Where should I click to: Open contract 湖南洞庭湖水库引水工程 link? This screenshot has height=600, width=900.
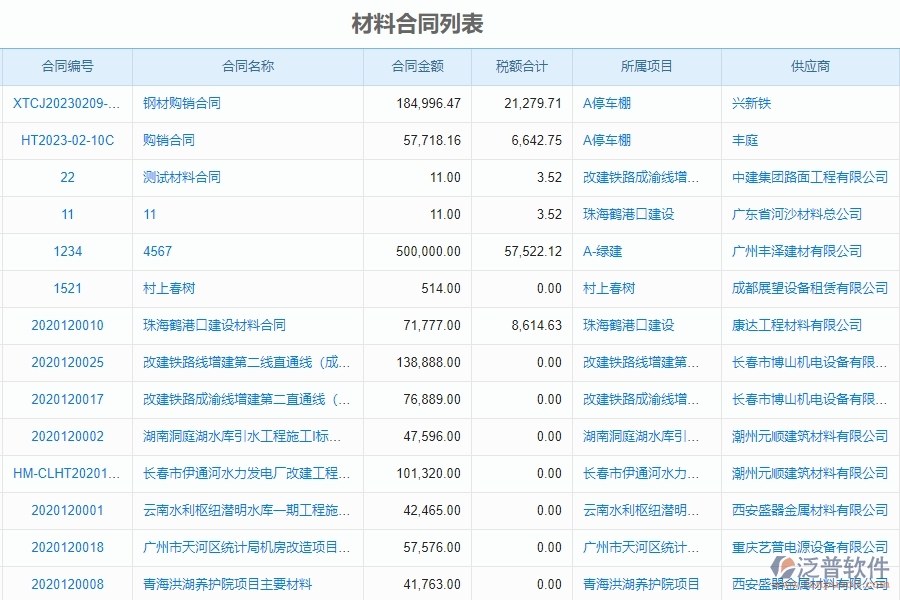(x=247, y=436)
